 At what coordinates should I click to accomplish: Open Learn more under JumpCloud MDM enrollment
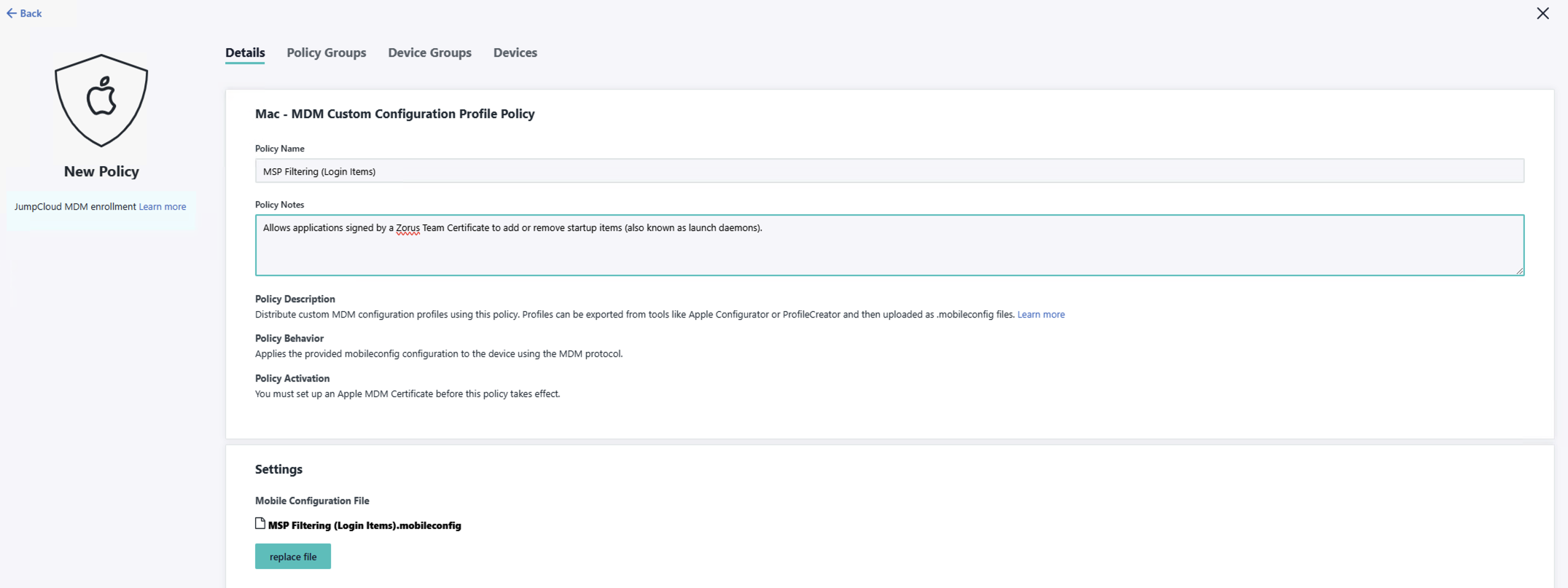[163, 207]
